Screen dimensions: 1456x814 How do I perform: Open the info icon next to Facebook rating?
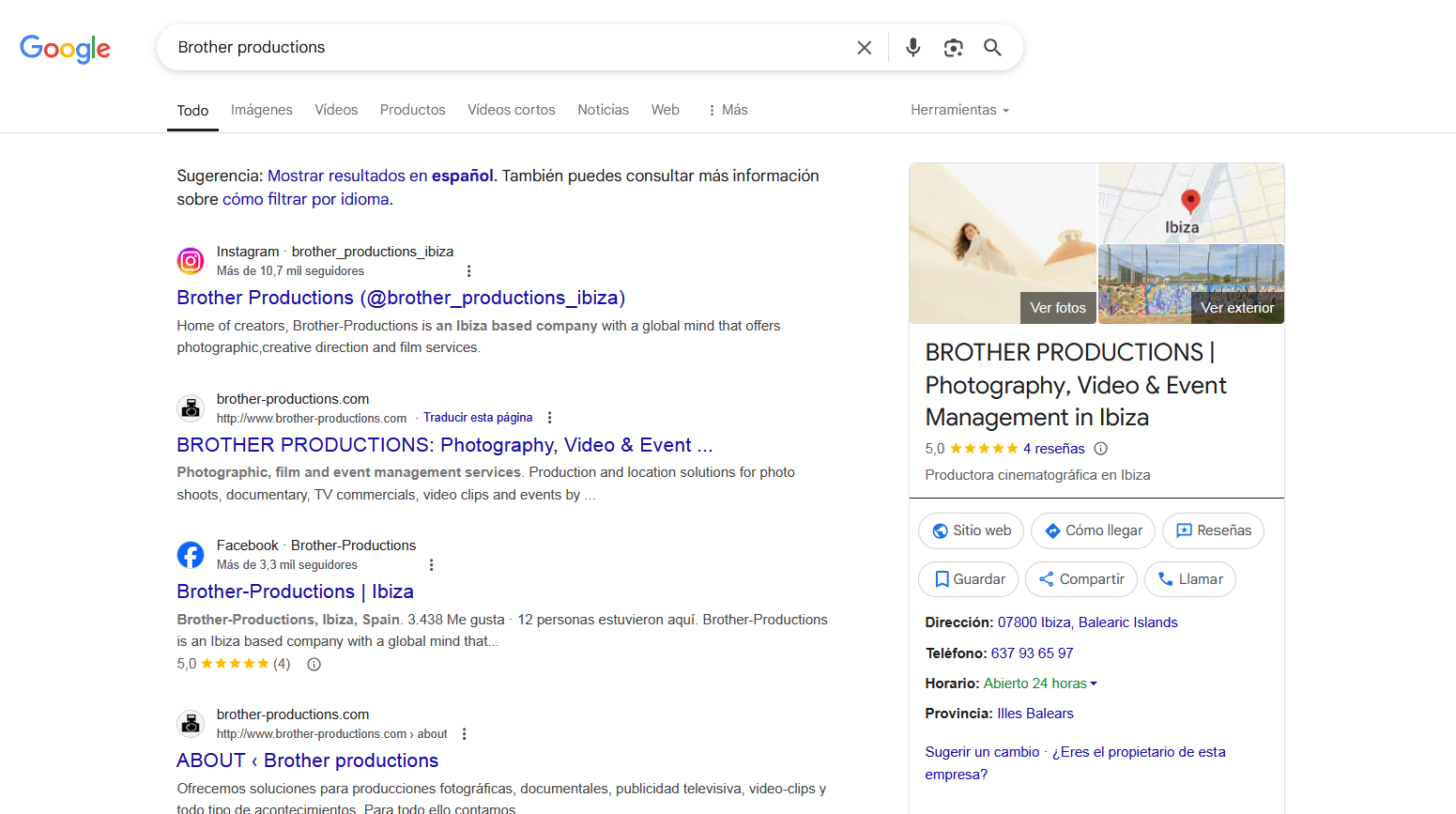pyautogui.click(x=314, y=665)
